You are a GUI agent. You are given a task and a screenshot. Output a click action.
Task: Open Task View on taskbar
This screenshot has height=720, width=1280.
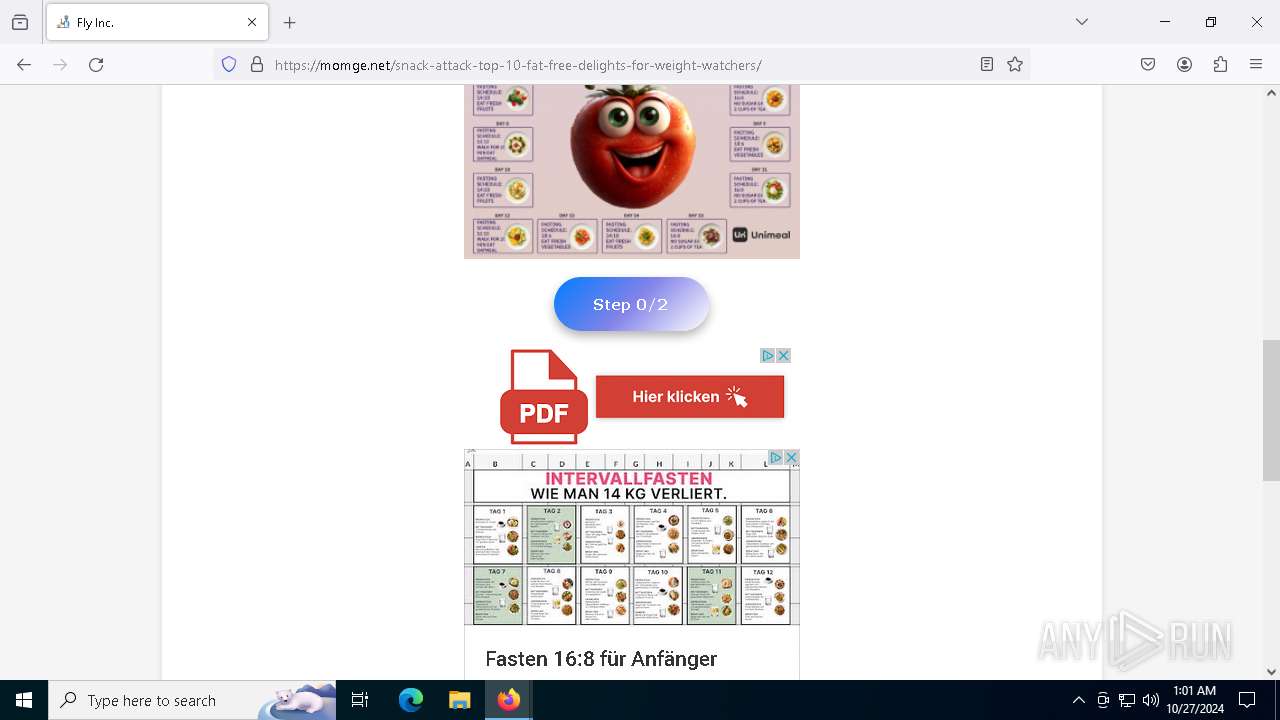pyautogui.click(x=360, y=700)
